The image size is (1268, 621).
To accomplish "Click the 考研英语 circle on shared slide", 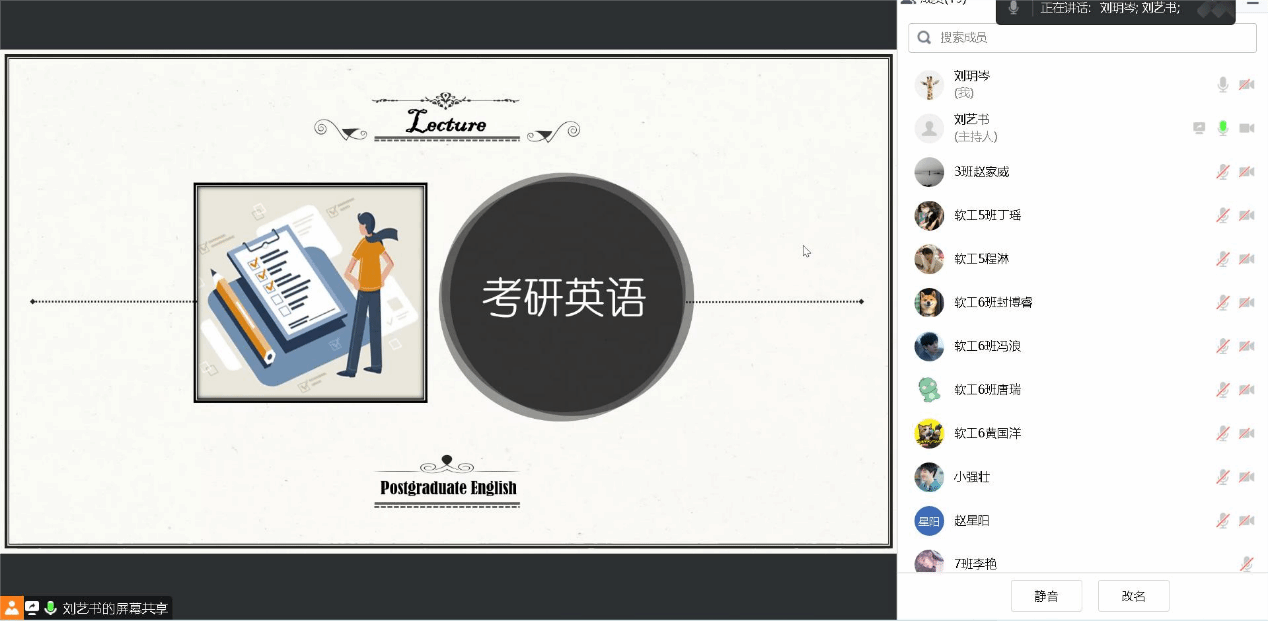I will (x=566, y=297).
